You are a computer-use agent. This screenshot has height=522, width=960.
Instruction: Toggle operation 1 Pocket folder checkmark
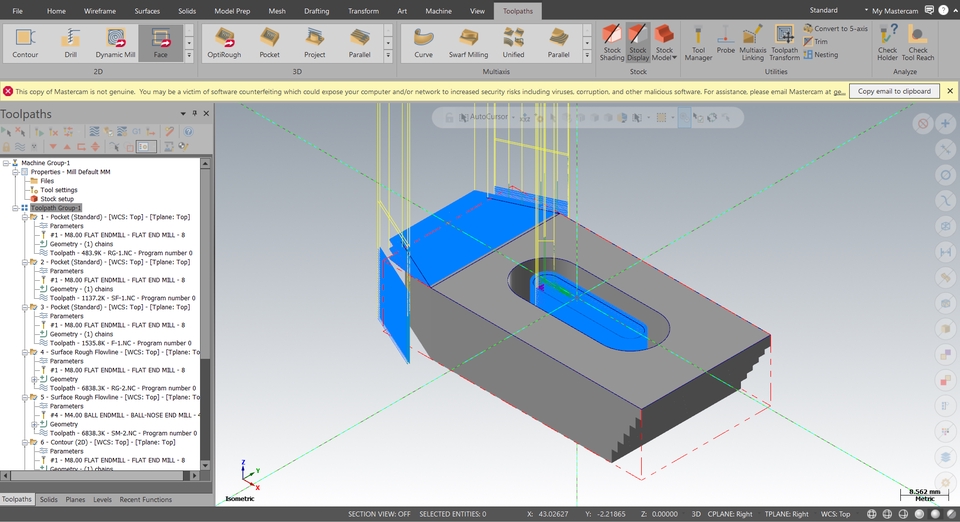pyautogui.click(x=33, y=217)
